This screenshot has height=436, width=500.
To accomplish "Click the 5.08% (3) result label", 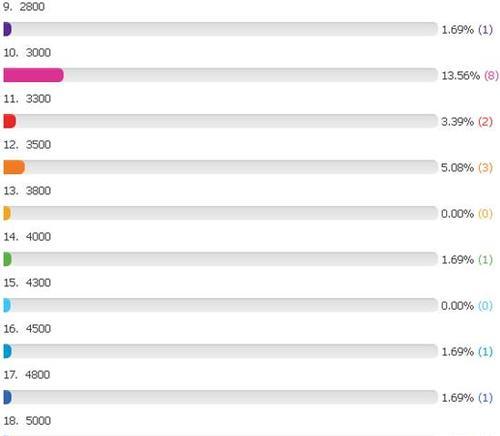I will [x=467, y=168].
